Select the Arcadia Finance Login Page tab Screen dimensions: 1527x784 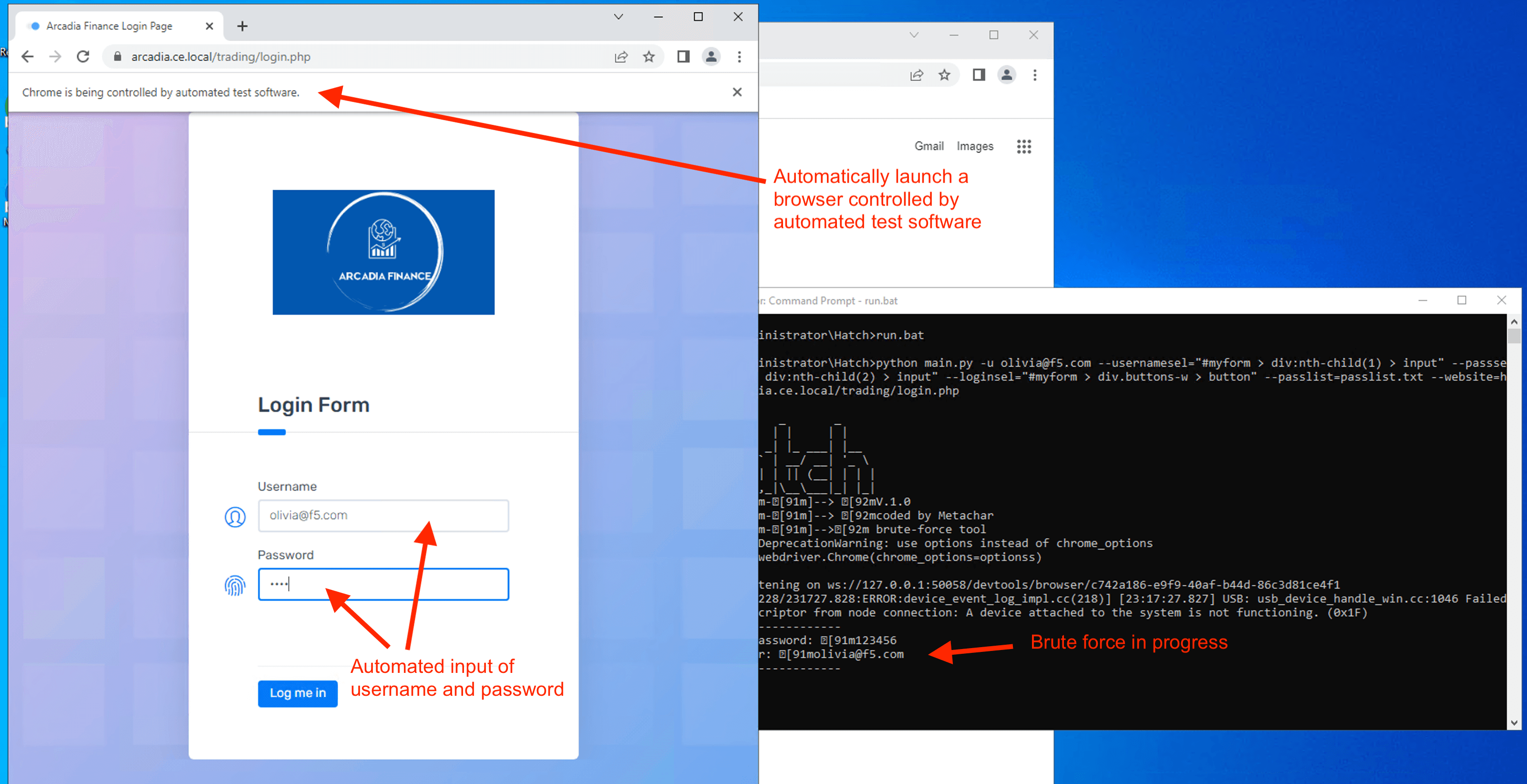click(x=110, y=26)
